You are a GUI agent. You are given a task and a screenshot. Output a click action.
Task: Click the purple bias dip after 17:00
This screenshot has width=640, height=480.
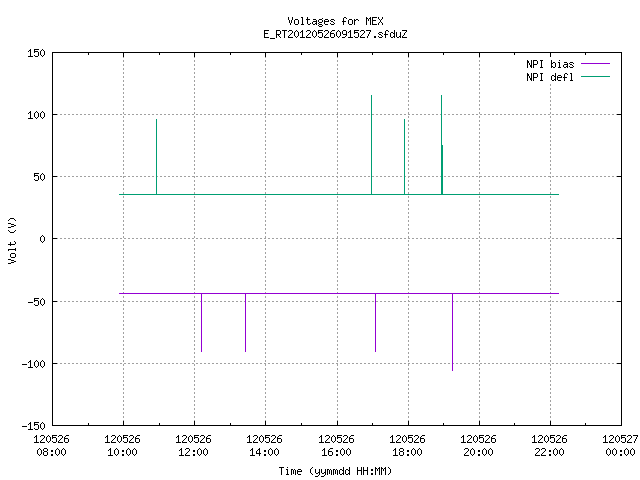click(376, 322)
